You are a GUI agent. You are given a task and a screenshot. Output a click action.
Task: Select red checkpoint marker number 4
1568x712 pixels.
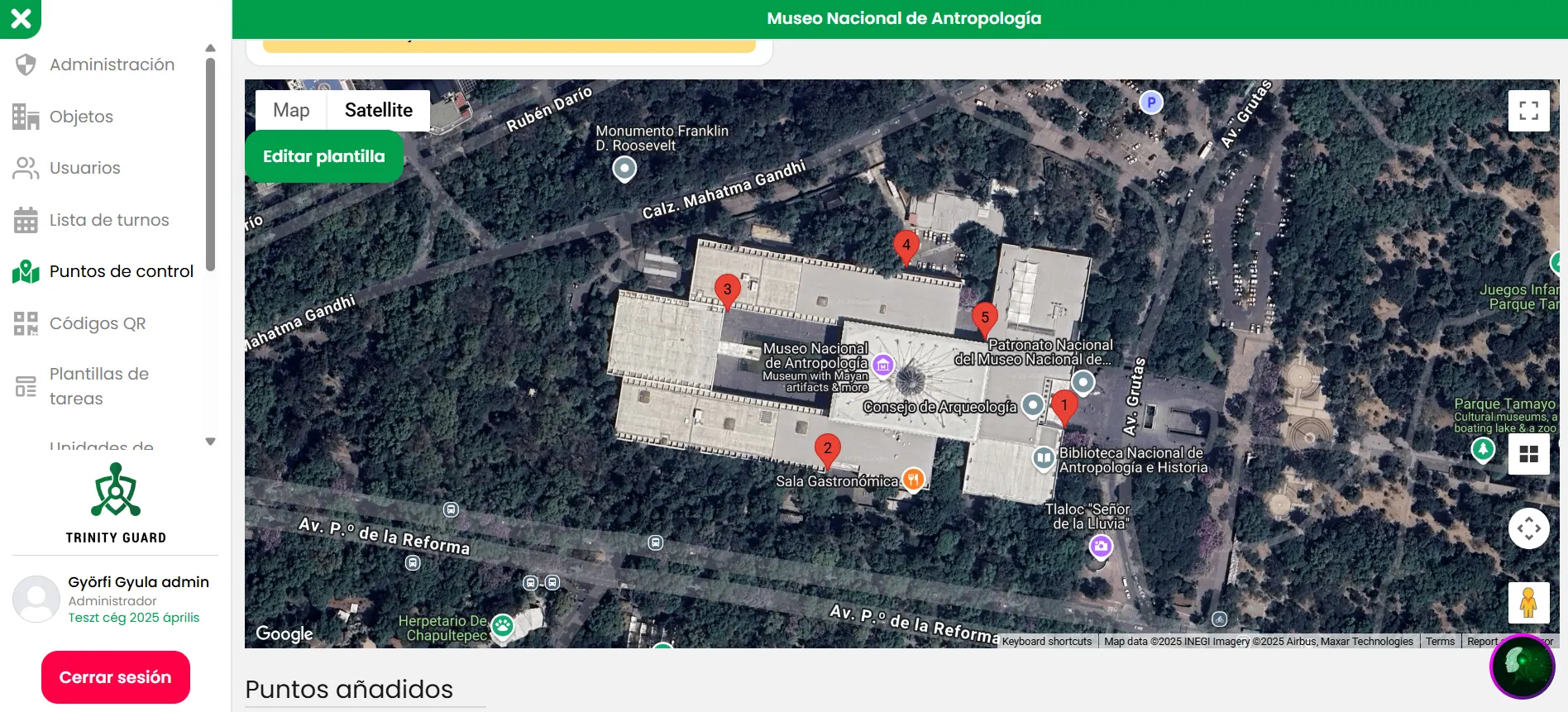pyautogui.click(x=906, y=246)
